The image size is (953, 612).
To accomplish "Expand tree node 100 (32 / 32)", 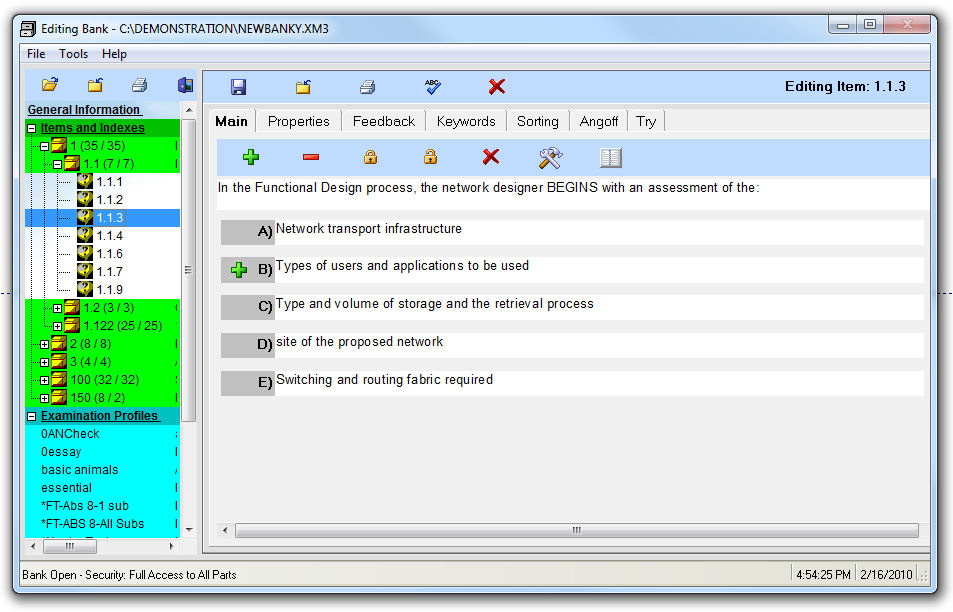I will [x=44, y=380].
